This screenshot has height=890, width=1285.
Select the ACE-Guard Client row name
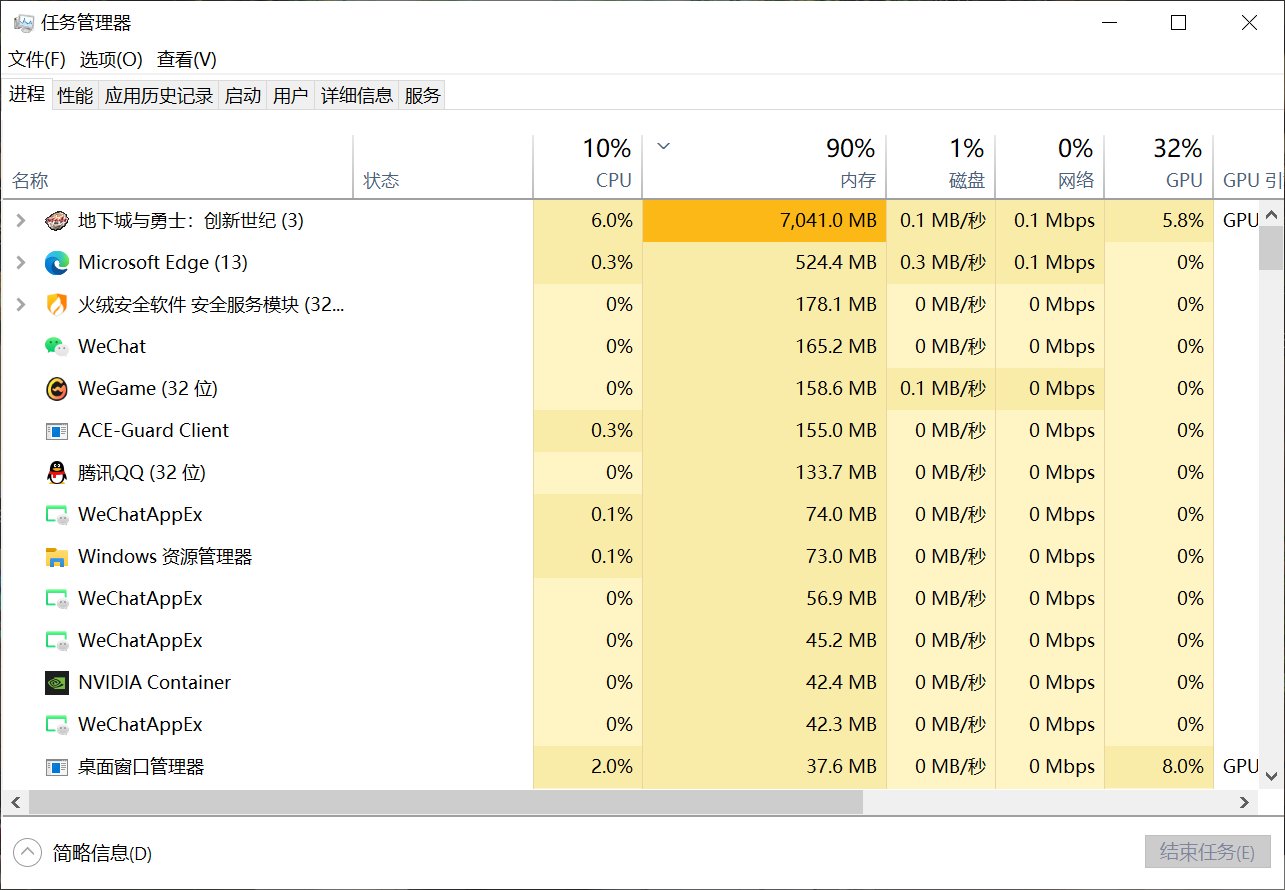pos(153,431)
